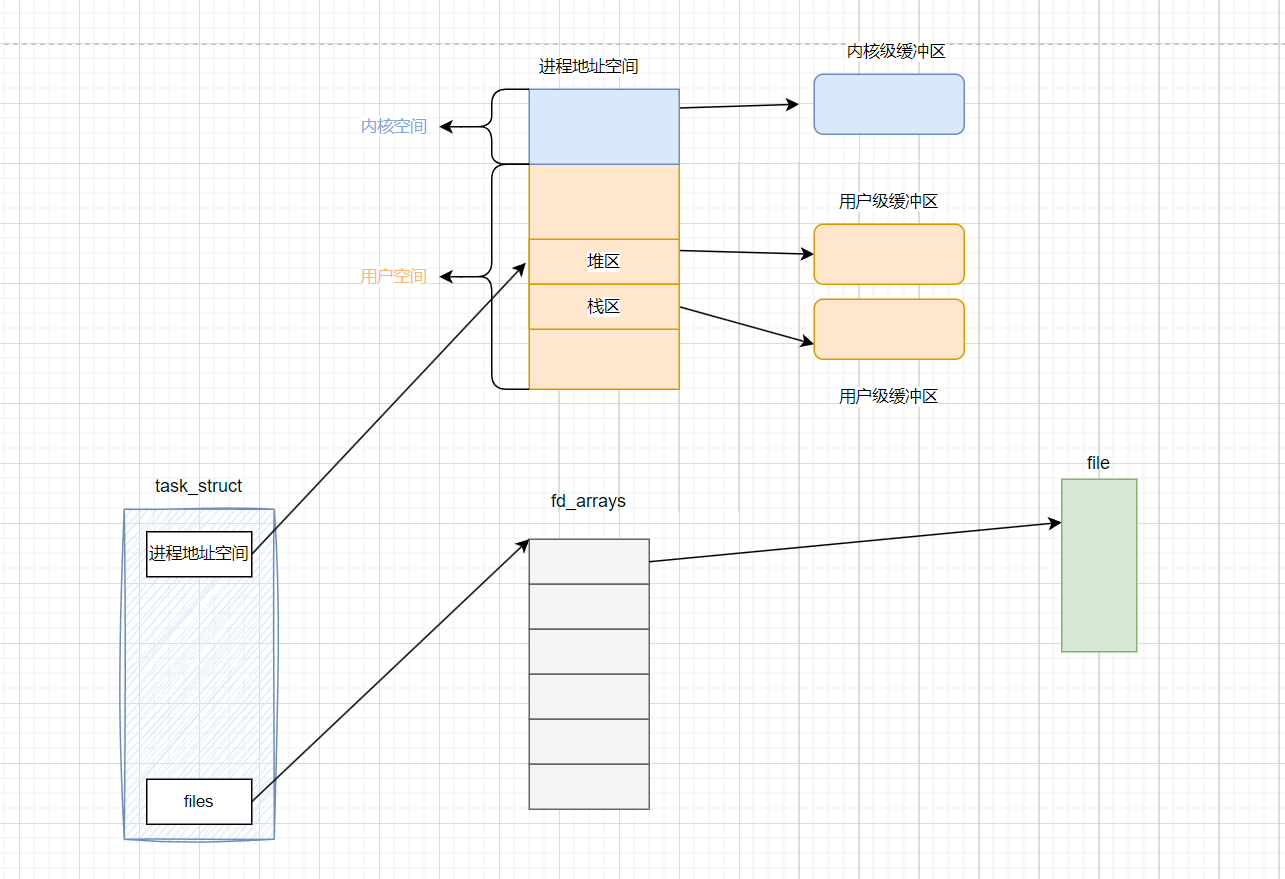
Task: Select the 堆区 cell
Action: tap(604, 261)
